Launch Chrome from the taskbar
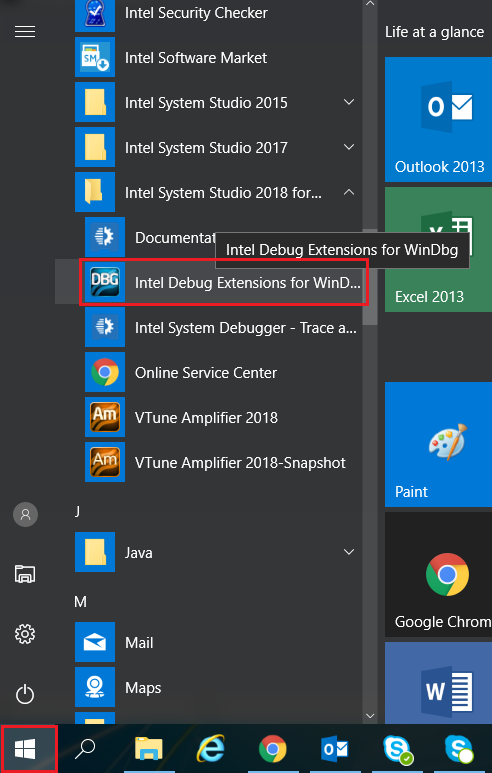Screen dimensions: 492x773 coord(273,749)
